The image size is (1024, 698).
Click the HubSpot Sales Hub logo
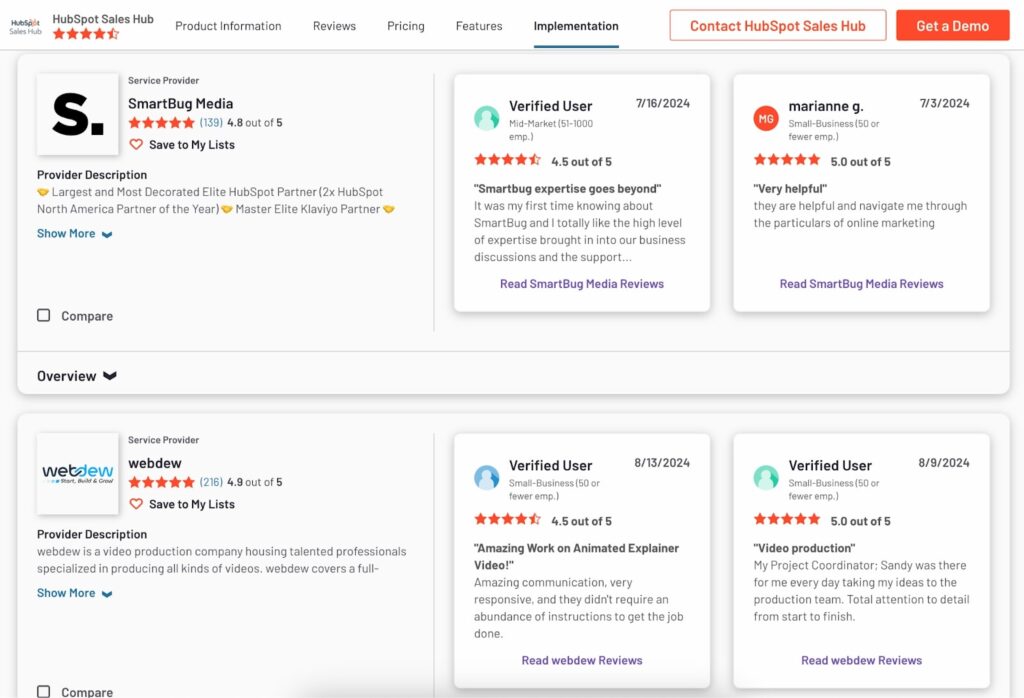pos(25,26)
